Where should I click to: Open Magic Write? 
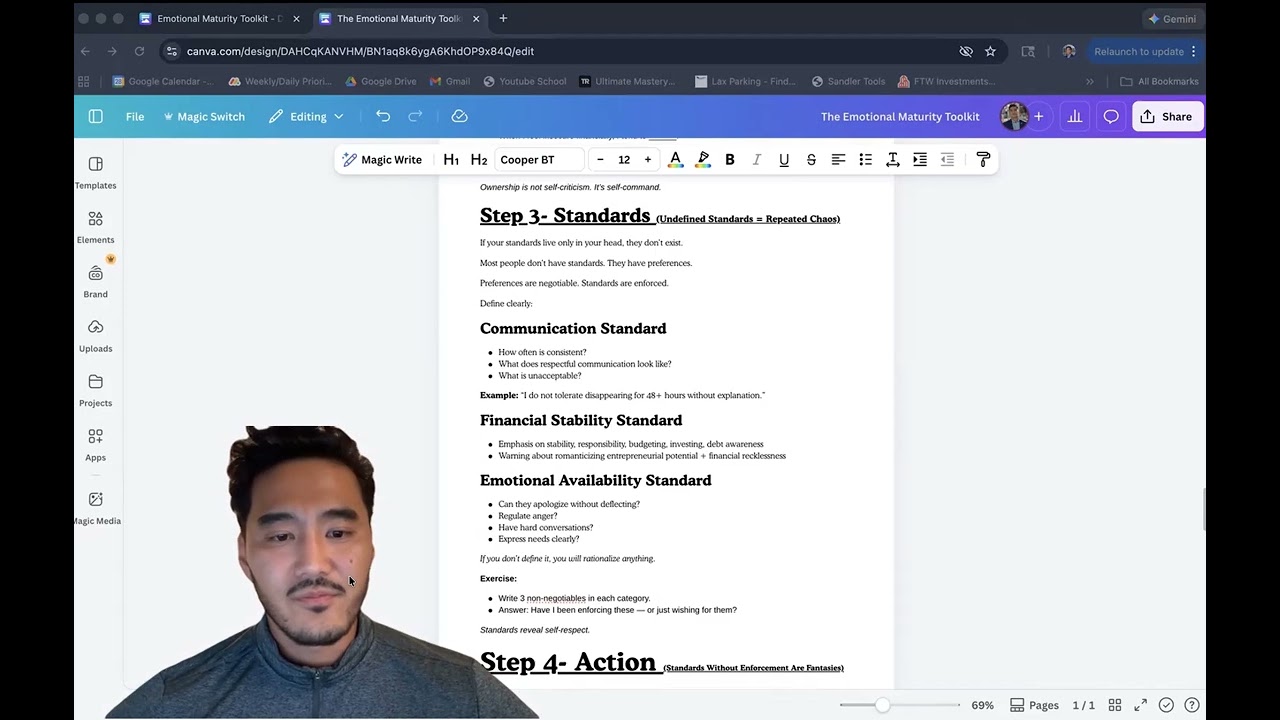[382, 160]
